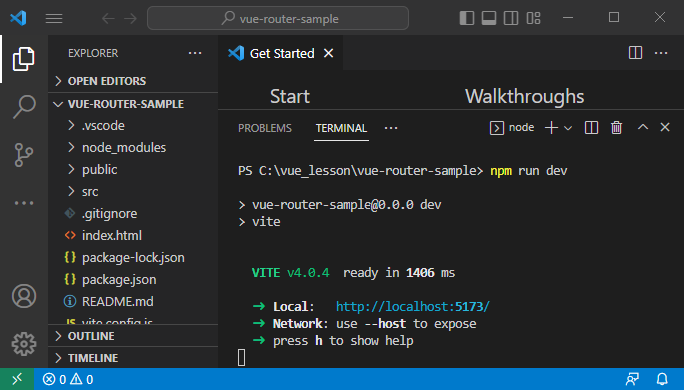Toggle the secondary side bar layout icon
Viewport: 684px width, 390px height.
[x=511, y=18]
